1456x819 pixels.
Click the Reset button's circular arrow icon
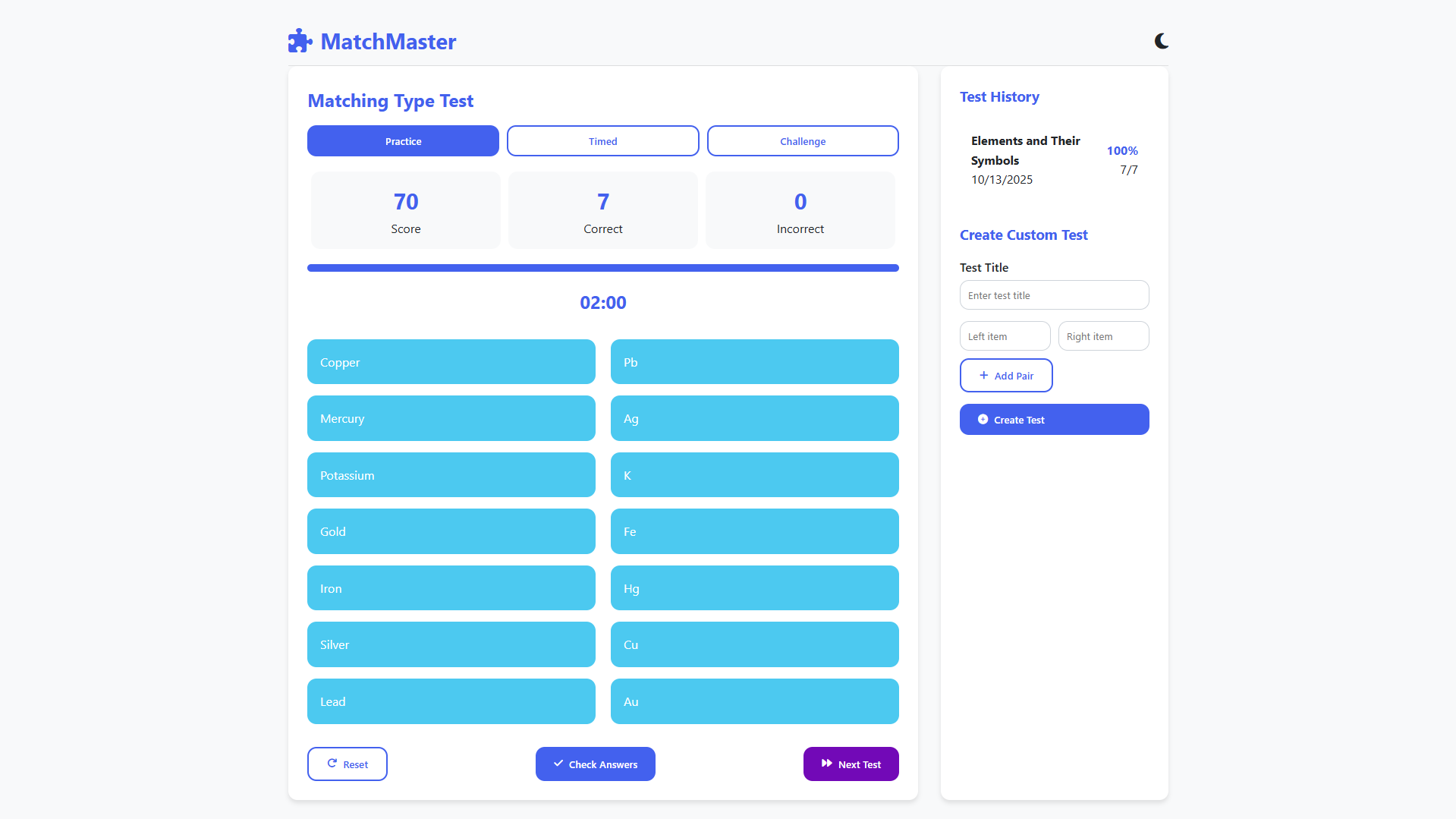click(x=332, y=764)
